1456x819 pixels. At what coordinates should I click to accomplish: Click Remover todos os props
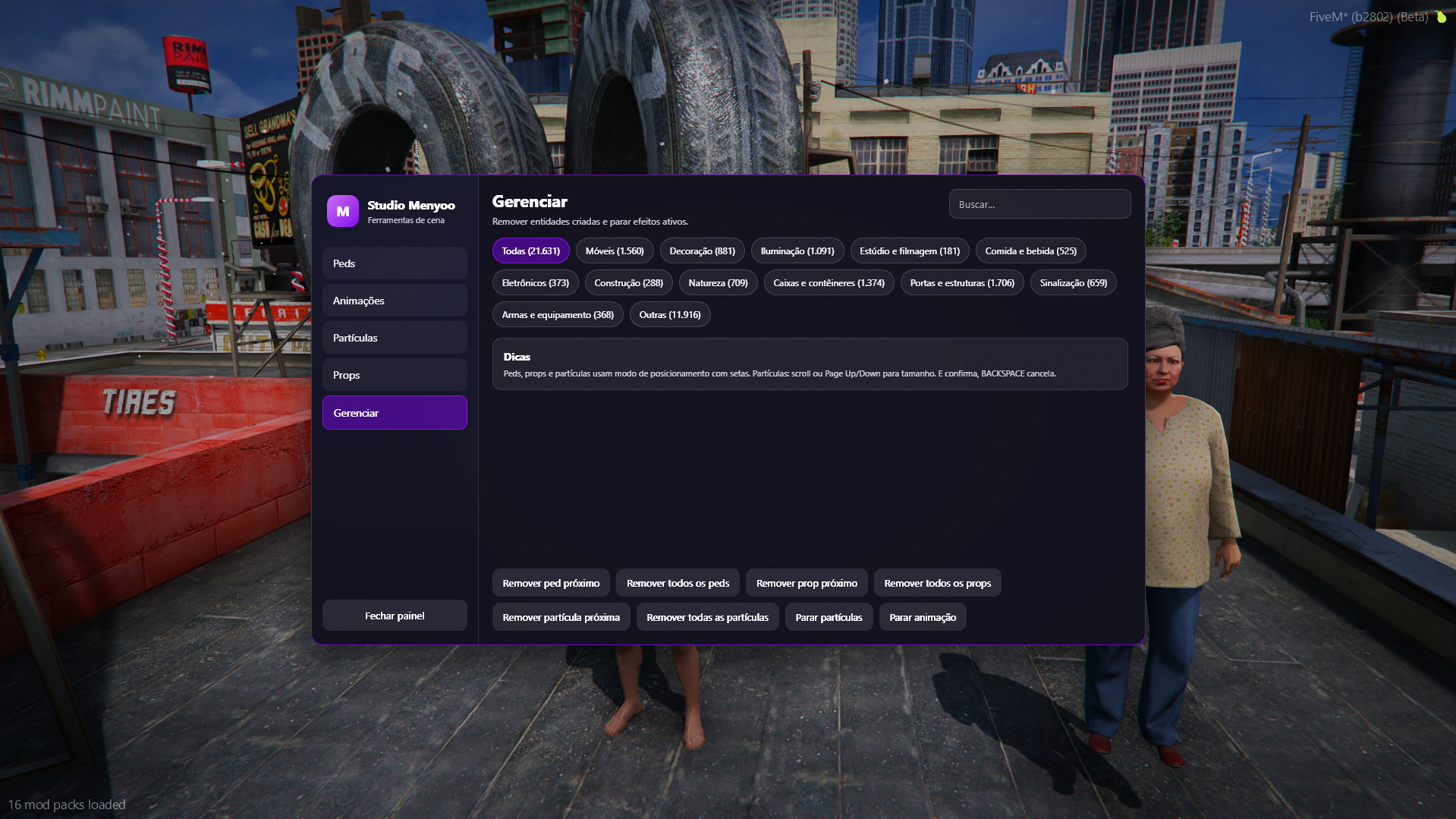(937, 583)
